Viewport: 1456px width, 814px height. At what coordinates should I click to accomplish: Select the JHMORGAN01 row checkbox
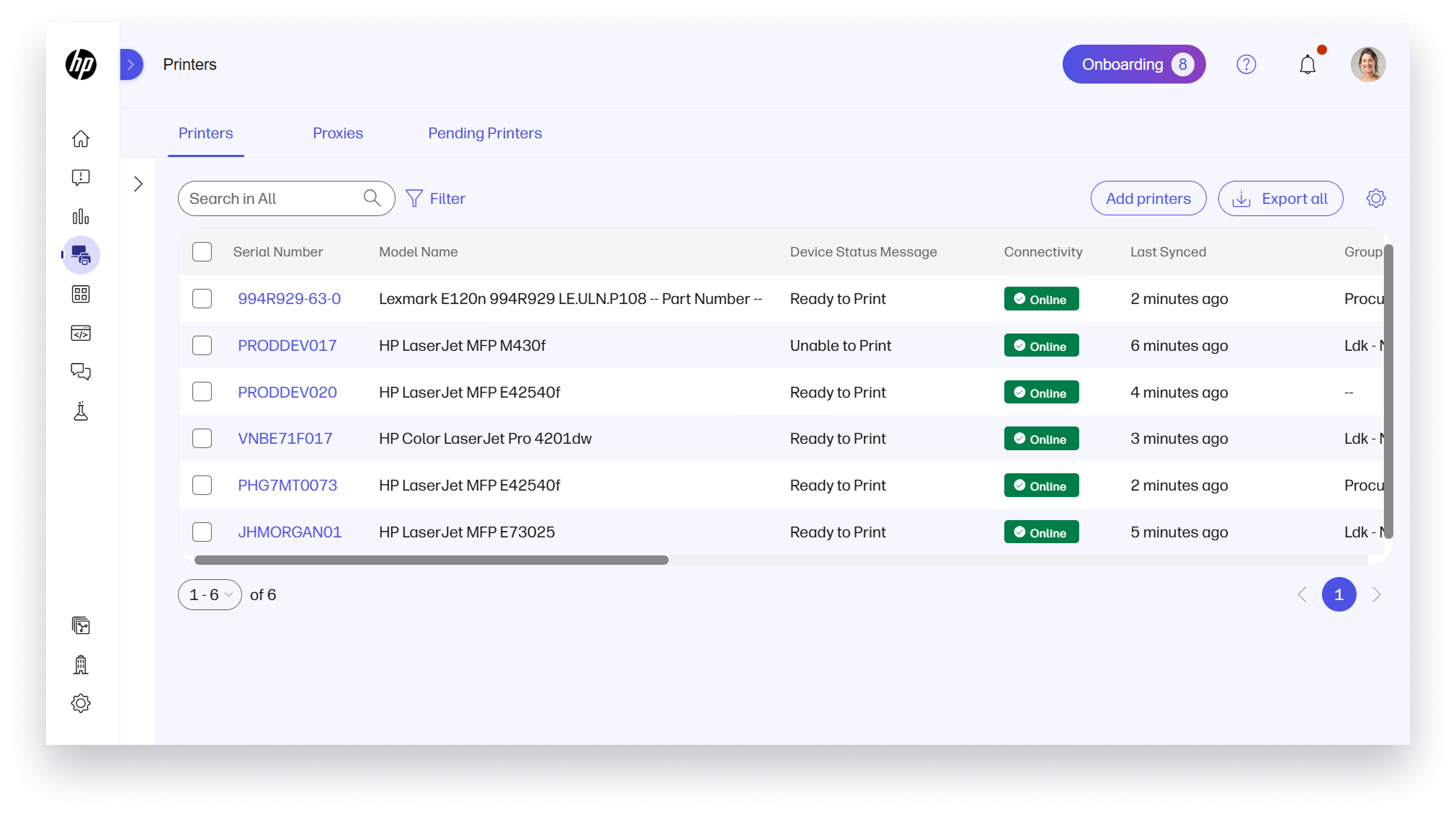[202, 532]
